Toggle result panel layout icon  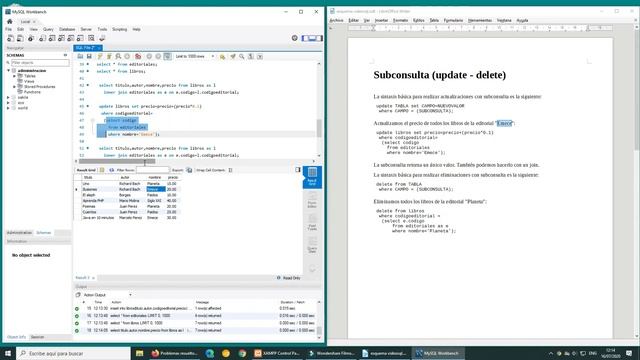pos(298,170)
